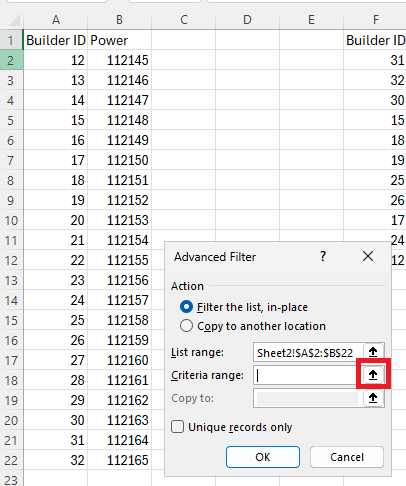Click the Copy to range selector icon
Viewport: 406px width, 486px height.
tap(373, 398)
